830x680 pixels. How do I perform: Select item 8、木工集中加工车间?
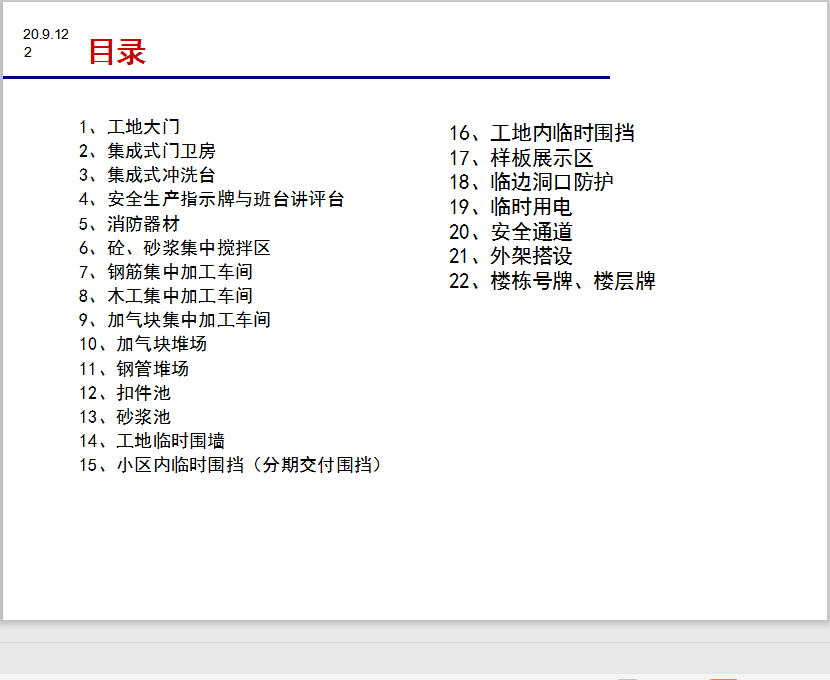[166, 296]
